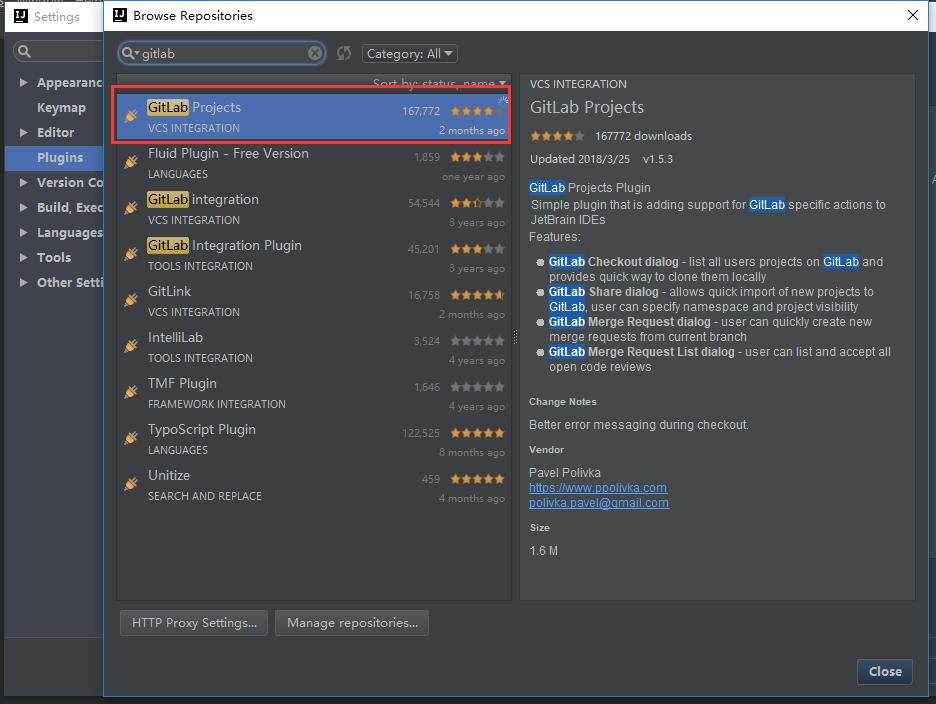The image size is (936, 704).
Task: Open HTTP Proxy Settings
Action: coord(194,623)
